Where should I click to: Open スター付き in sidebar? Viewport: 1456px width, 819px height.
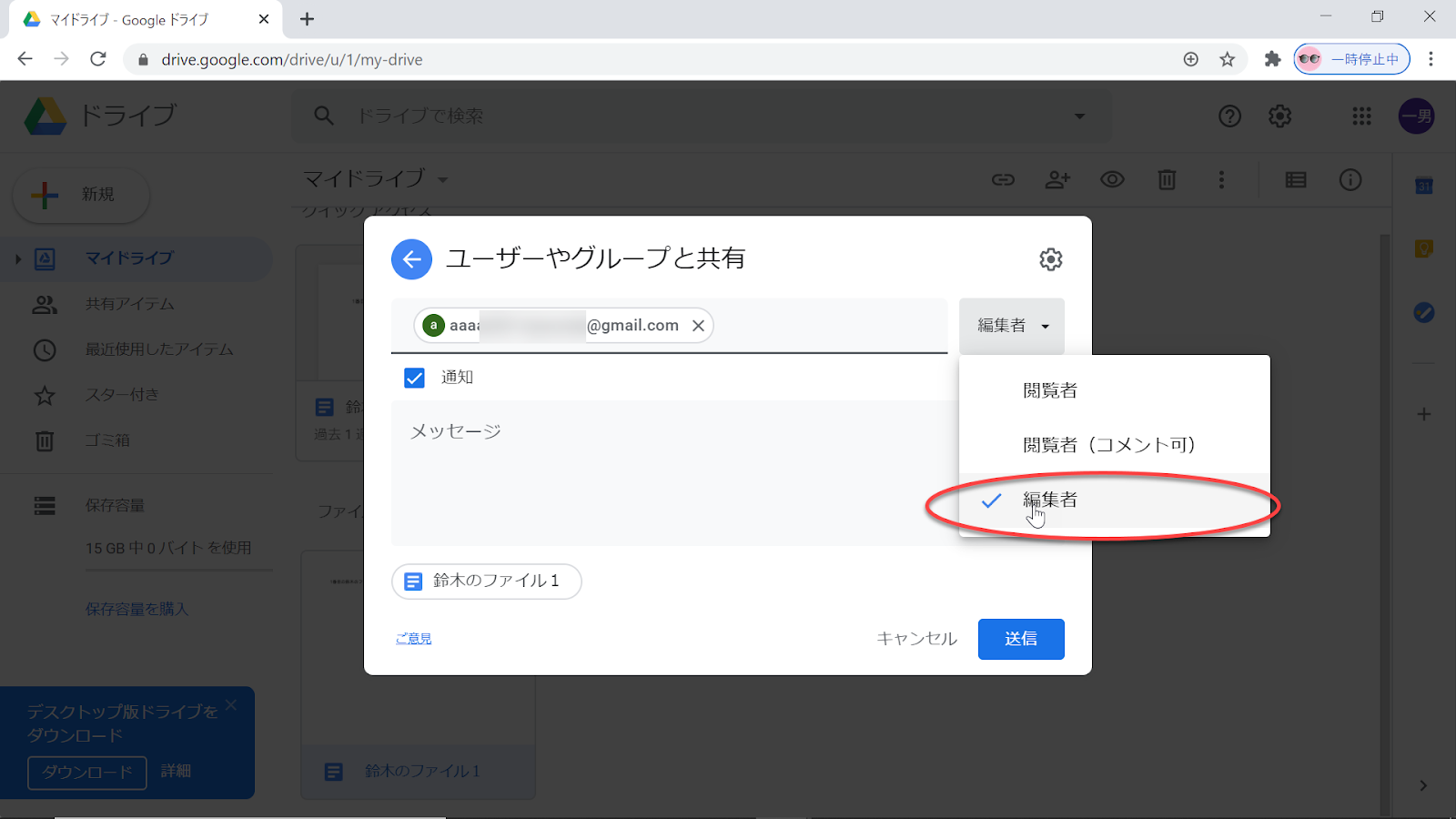click(x=136, y=396)
